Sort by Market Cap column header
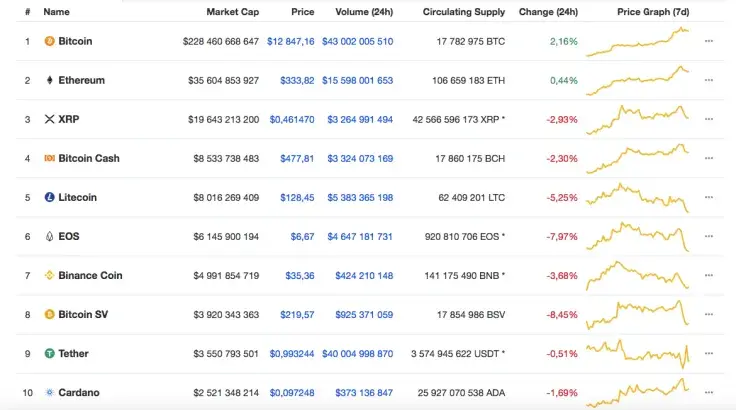Viewport: 736px width, 410px height. [232, 12]
